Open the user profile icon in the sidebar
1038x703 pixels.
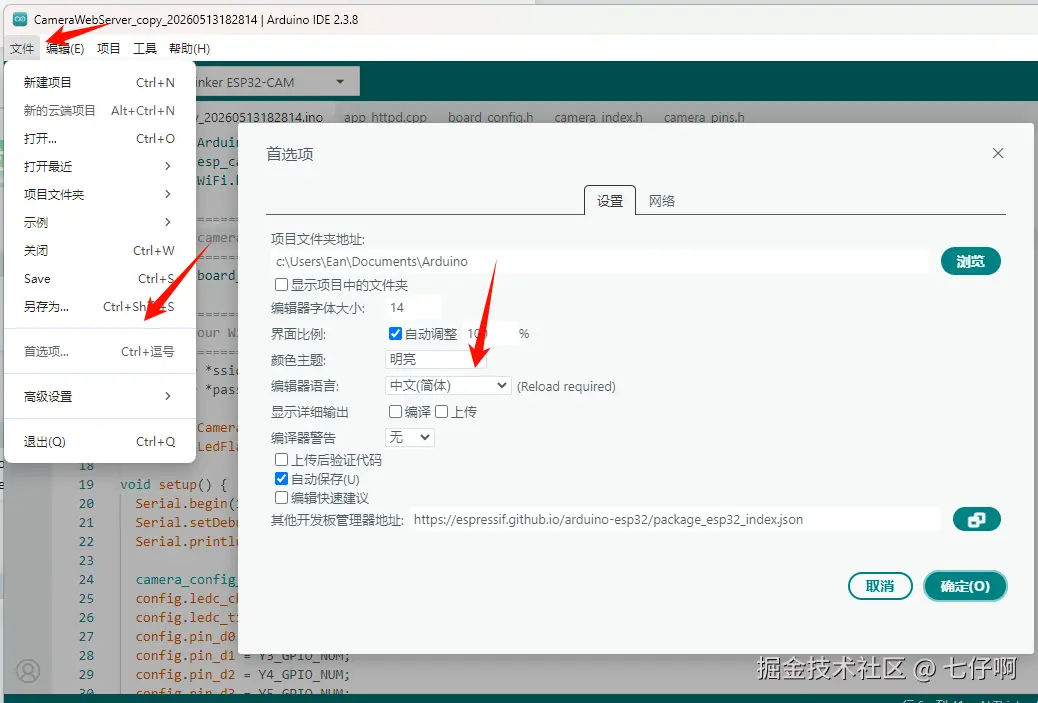tap(28, 671)
